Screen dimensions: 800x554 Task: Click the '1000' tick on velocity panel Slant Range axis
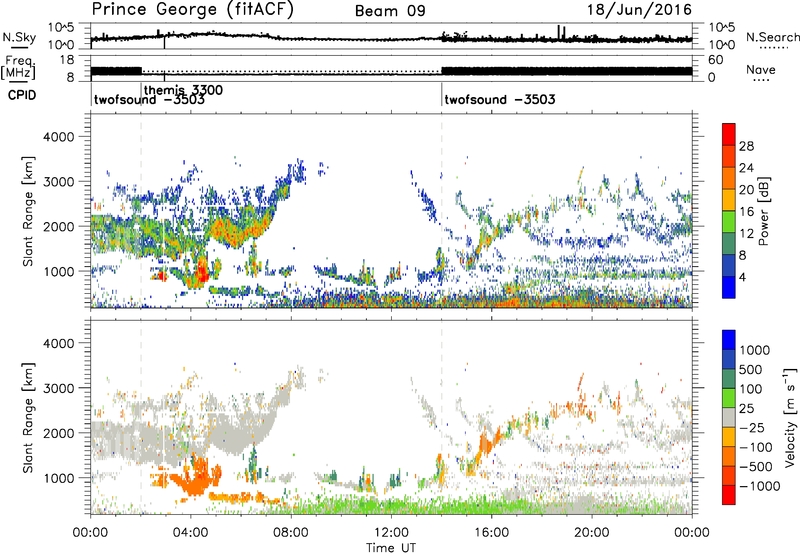58,478
